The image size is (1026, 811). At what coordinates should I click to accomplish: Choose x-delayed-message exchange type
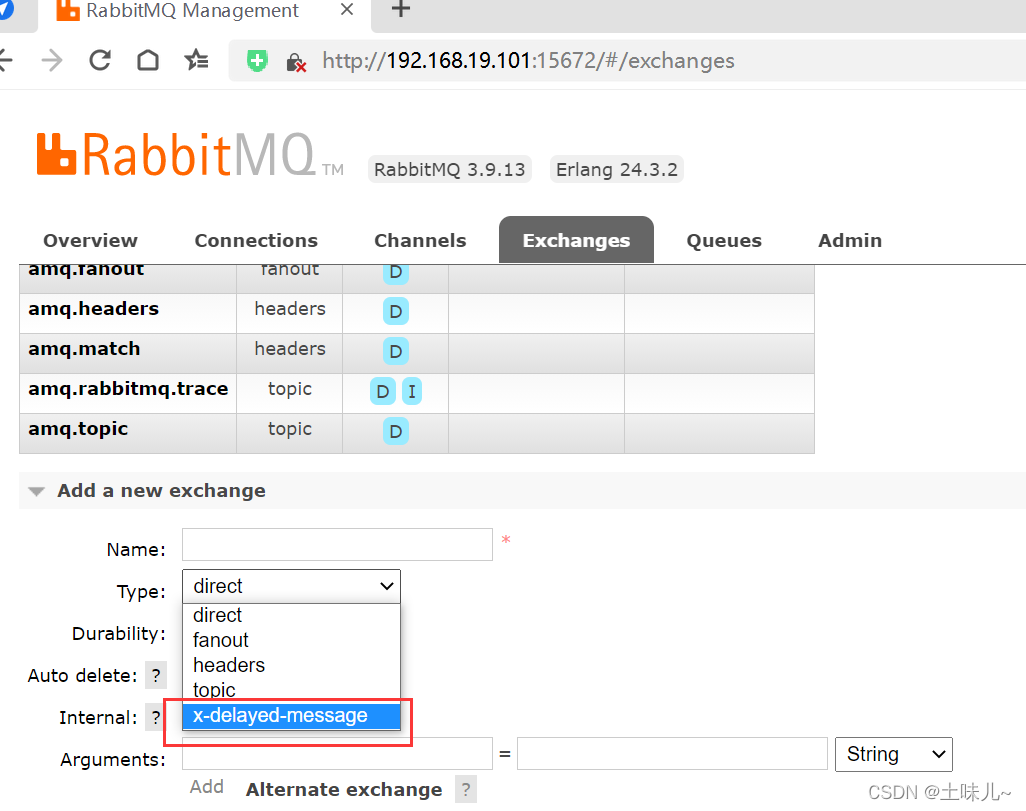click(x=291, y=715)
